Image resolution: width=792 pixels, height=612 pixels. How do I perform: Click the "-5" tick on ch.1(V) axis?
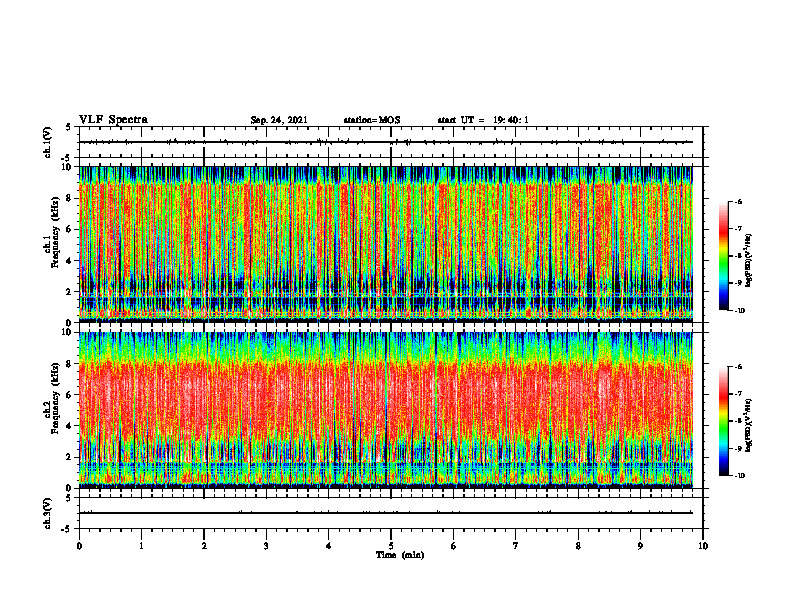tap(67, 158)
